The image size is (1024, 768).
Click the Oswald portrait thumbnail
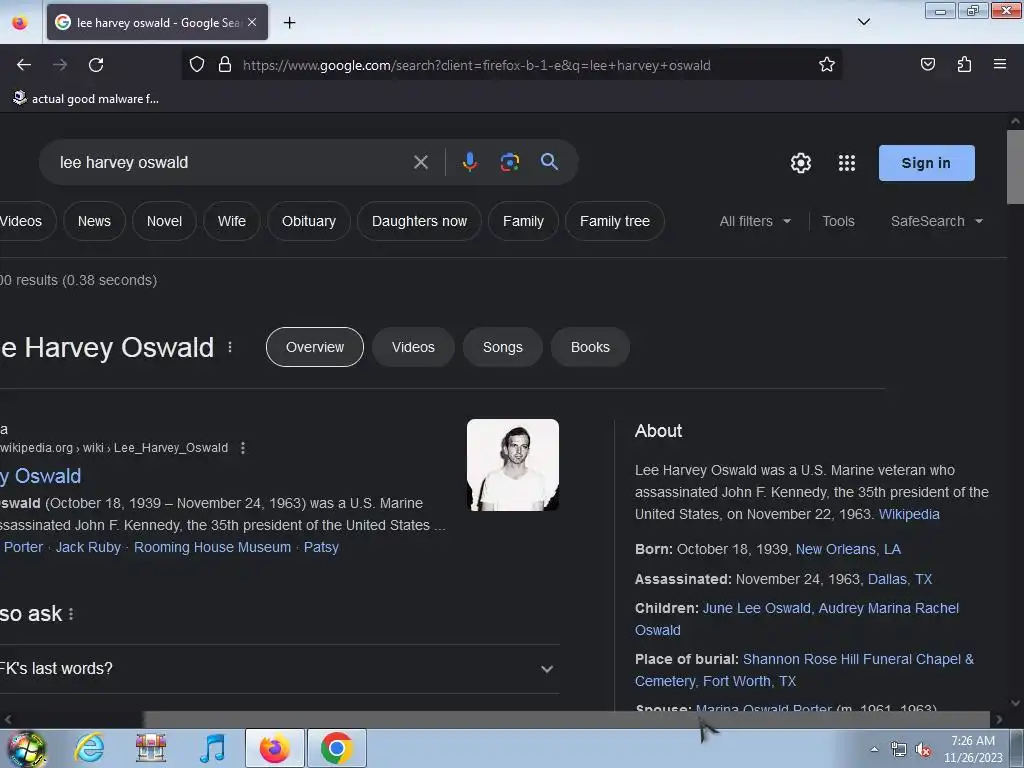(513, 465)
